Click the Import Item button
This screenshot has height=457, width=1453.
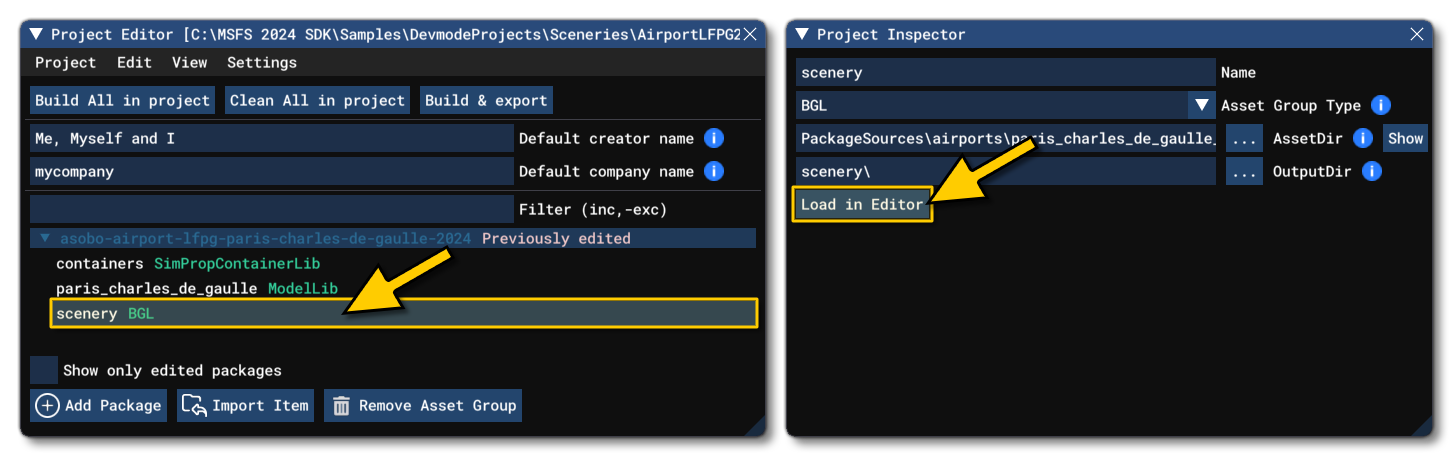point(246,406)
